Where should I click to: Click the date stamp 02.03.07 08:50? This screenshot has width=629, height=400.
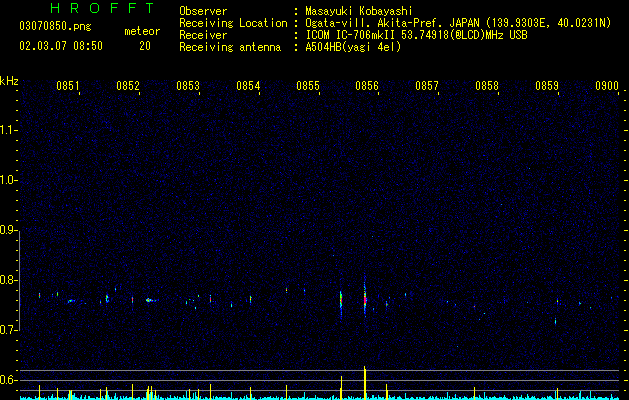61,46
